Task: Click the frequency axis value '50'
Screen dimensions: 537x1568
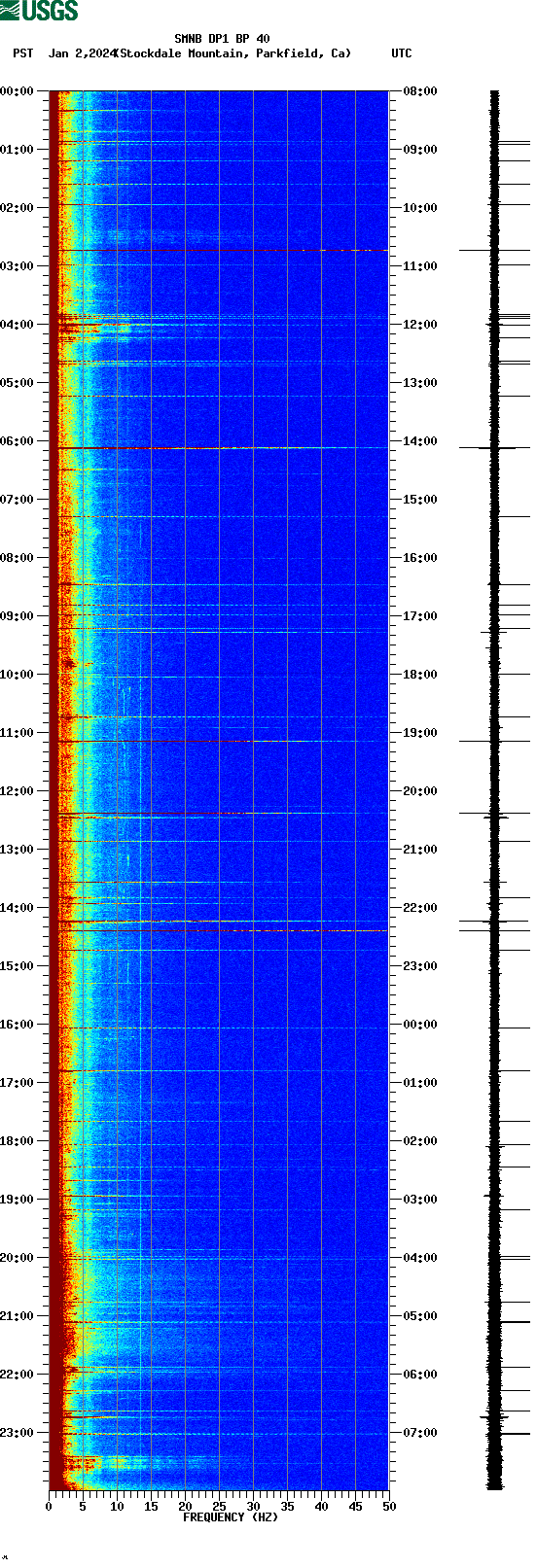Action: pos(389,1507)
